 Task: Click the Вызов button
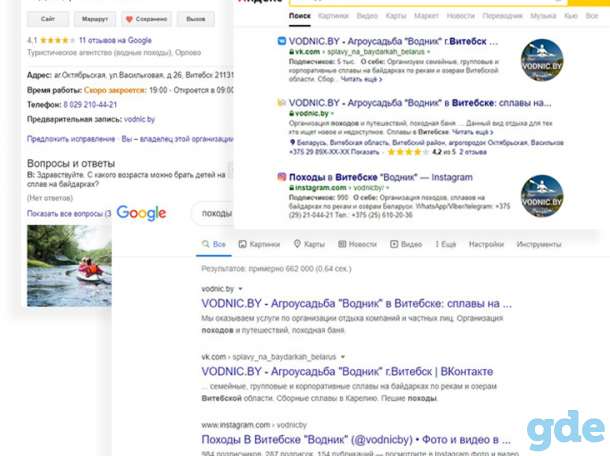195,19
